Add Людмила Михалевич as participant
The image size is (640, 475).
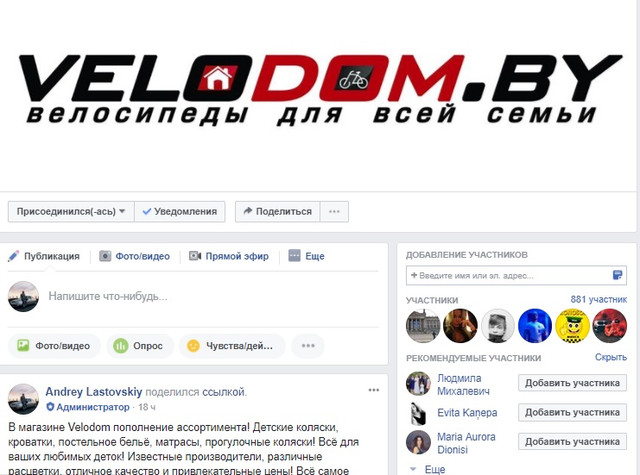click(x=572, y=383)
